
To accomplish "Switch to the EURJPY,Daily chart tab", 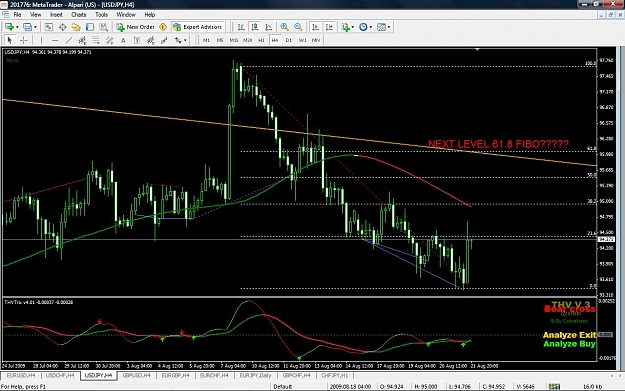I will coord(255,375).
